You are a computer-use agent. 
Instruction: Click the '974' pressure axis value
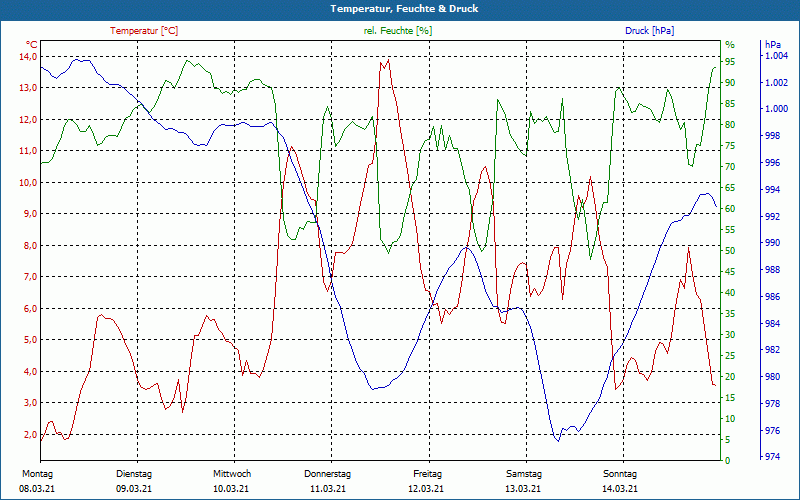[x=772, y=457]
